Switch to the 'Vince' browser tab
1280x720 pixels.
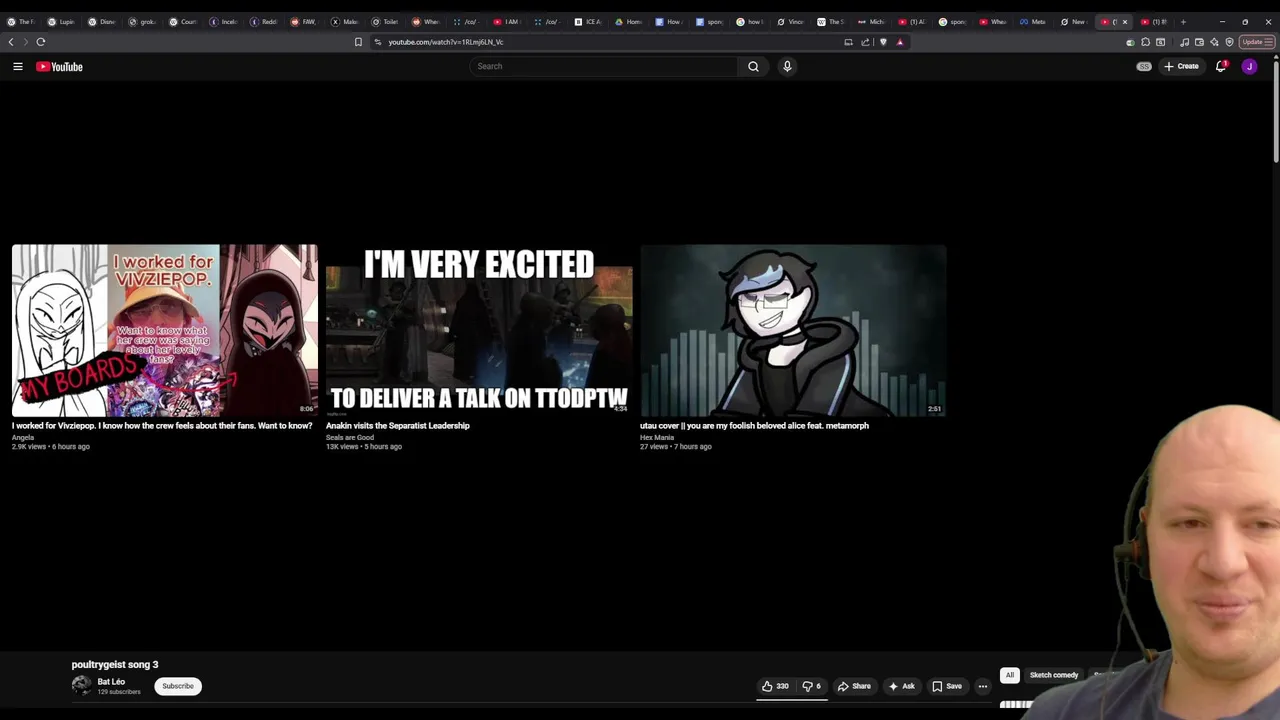click(791, 22)
